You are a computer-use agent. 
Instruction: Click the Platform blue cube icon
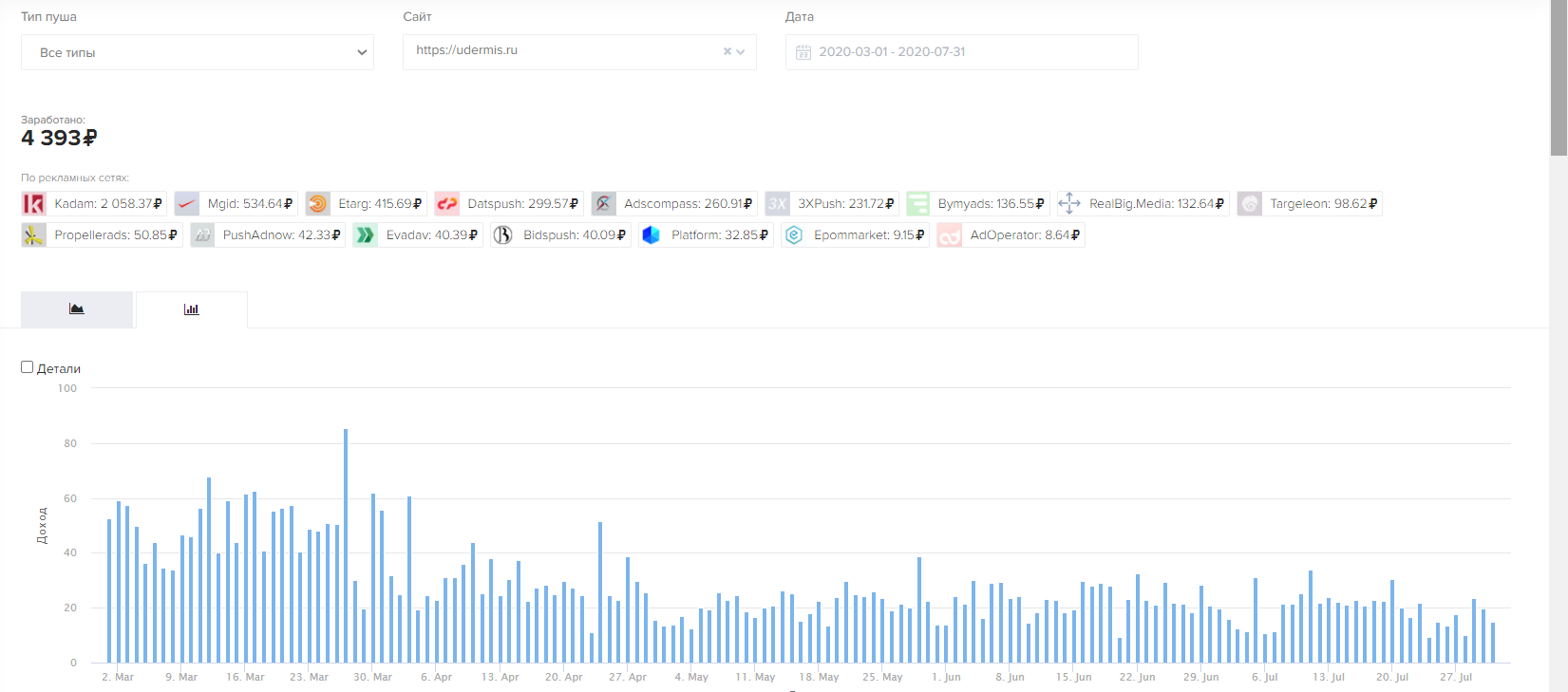pyautogui.click(x=651, y=235)
